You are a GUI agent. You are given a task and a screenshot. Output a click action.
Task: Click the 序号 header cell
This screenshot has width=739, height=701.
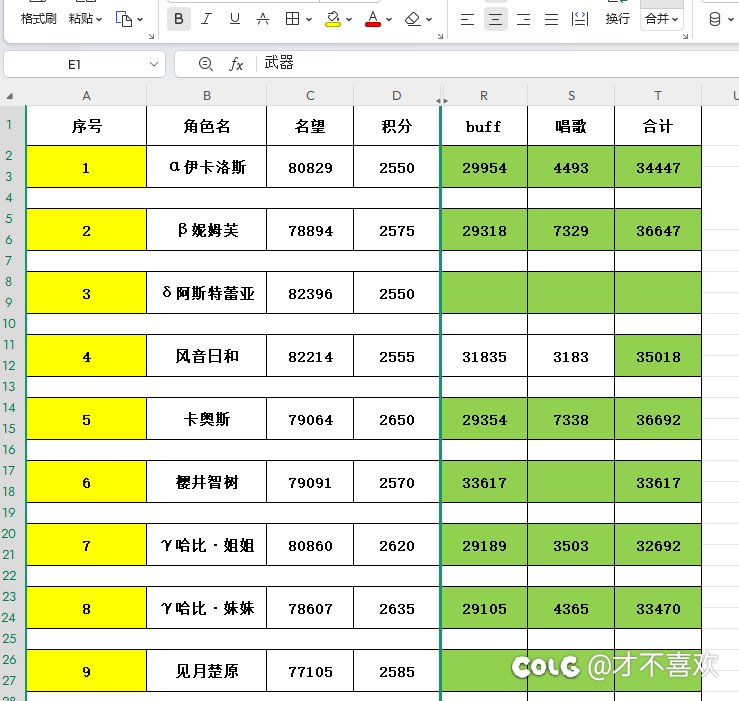[x=86, y=126]
